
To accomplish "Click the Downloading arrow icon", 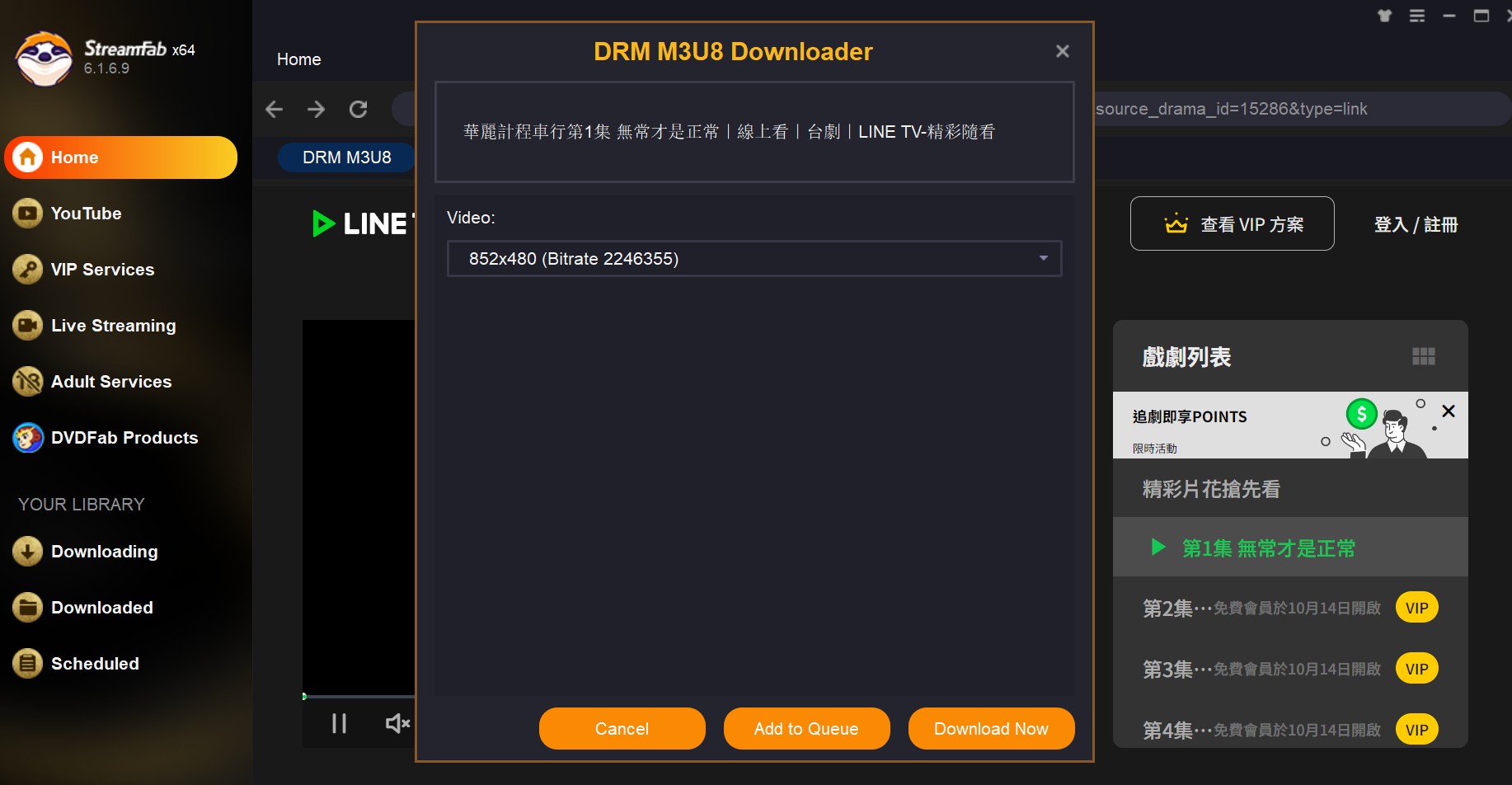I will pos(27,552).
